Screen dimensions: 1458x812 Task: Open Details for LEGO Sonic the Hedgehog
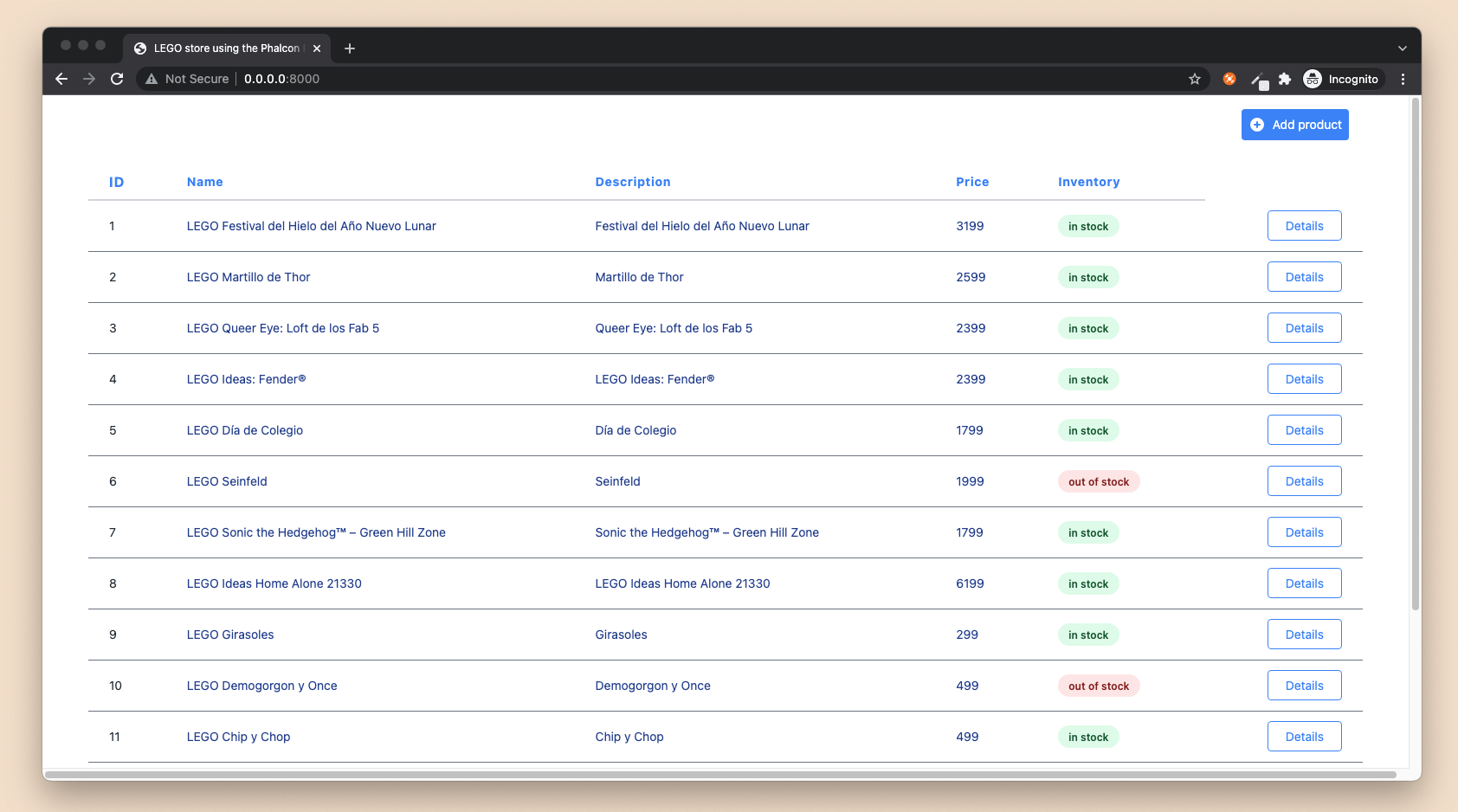click(1305, 532)
